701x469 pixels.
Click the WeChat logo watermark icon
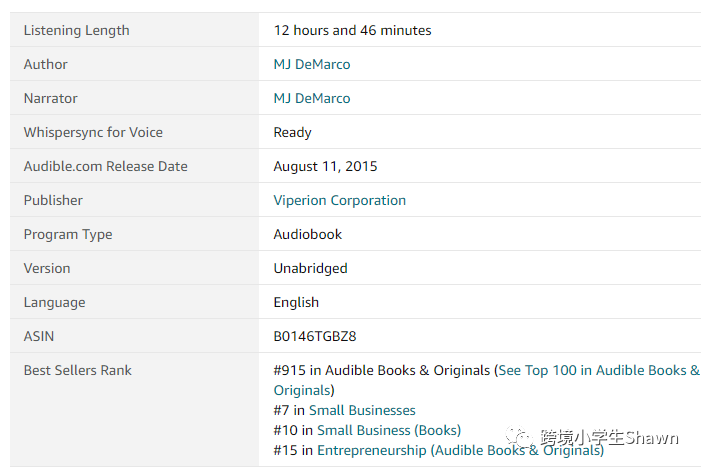tap(519, 436)
